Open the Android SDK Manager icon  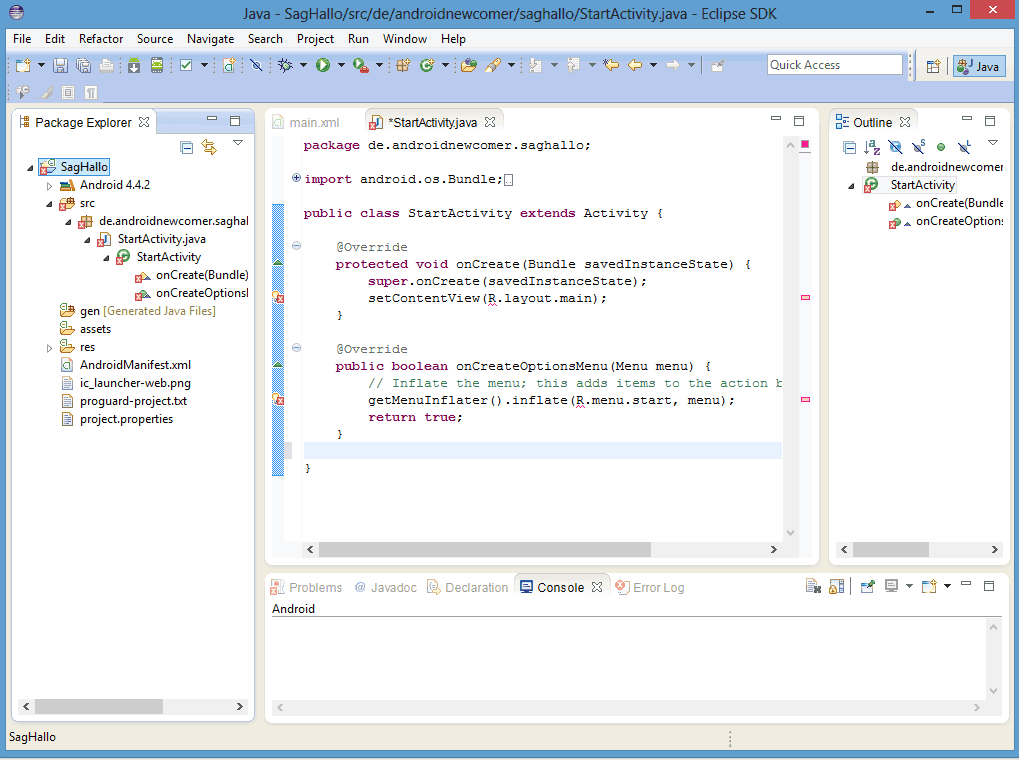[134, 65]
